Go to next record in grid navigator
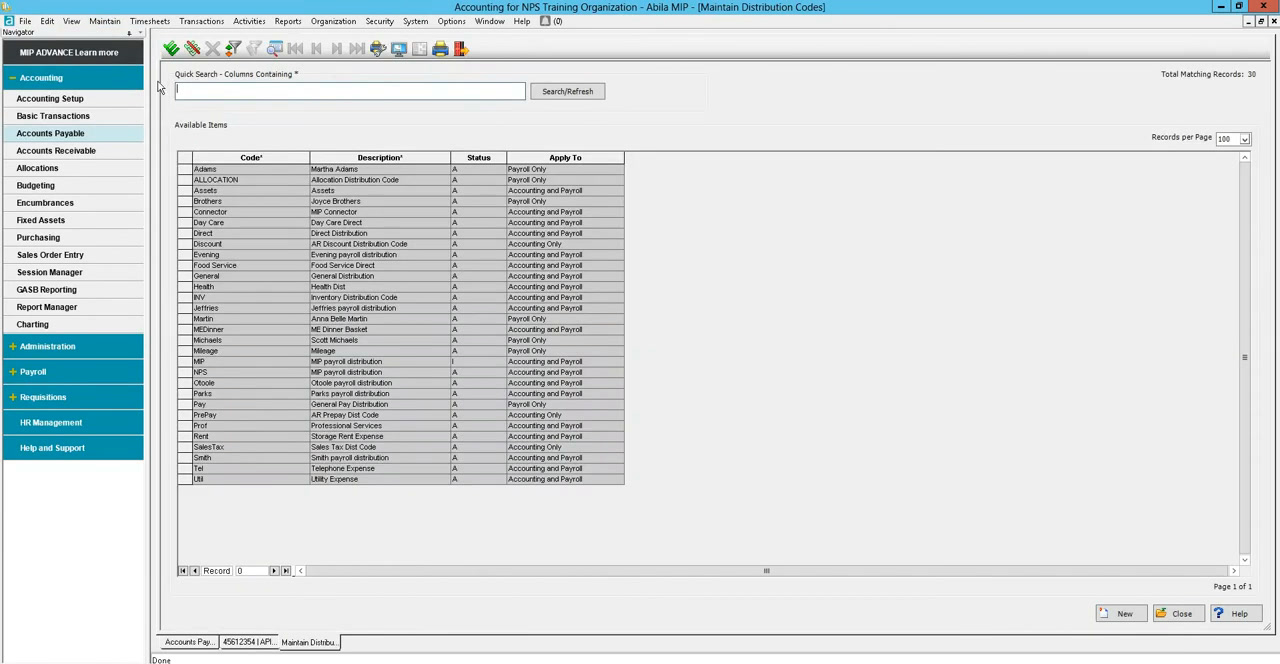The width and height of the screenshot is (1280, 664). (274, 571)
